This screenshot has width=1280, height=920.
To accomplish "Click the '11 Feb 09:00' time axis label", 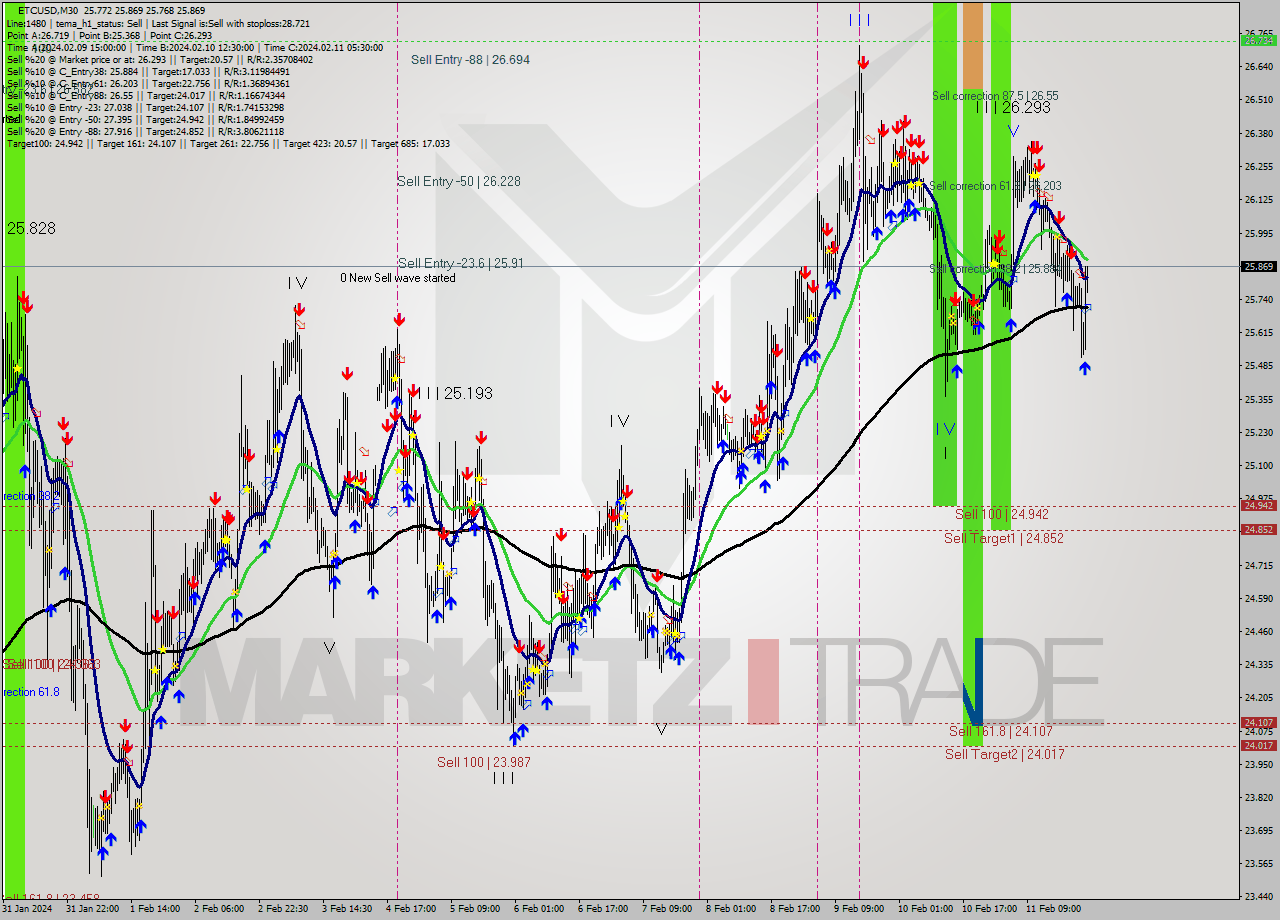I will coord(1053,909).
